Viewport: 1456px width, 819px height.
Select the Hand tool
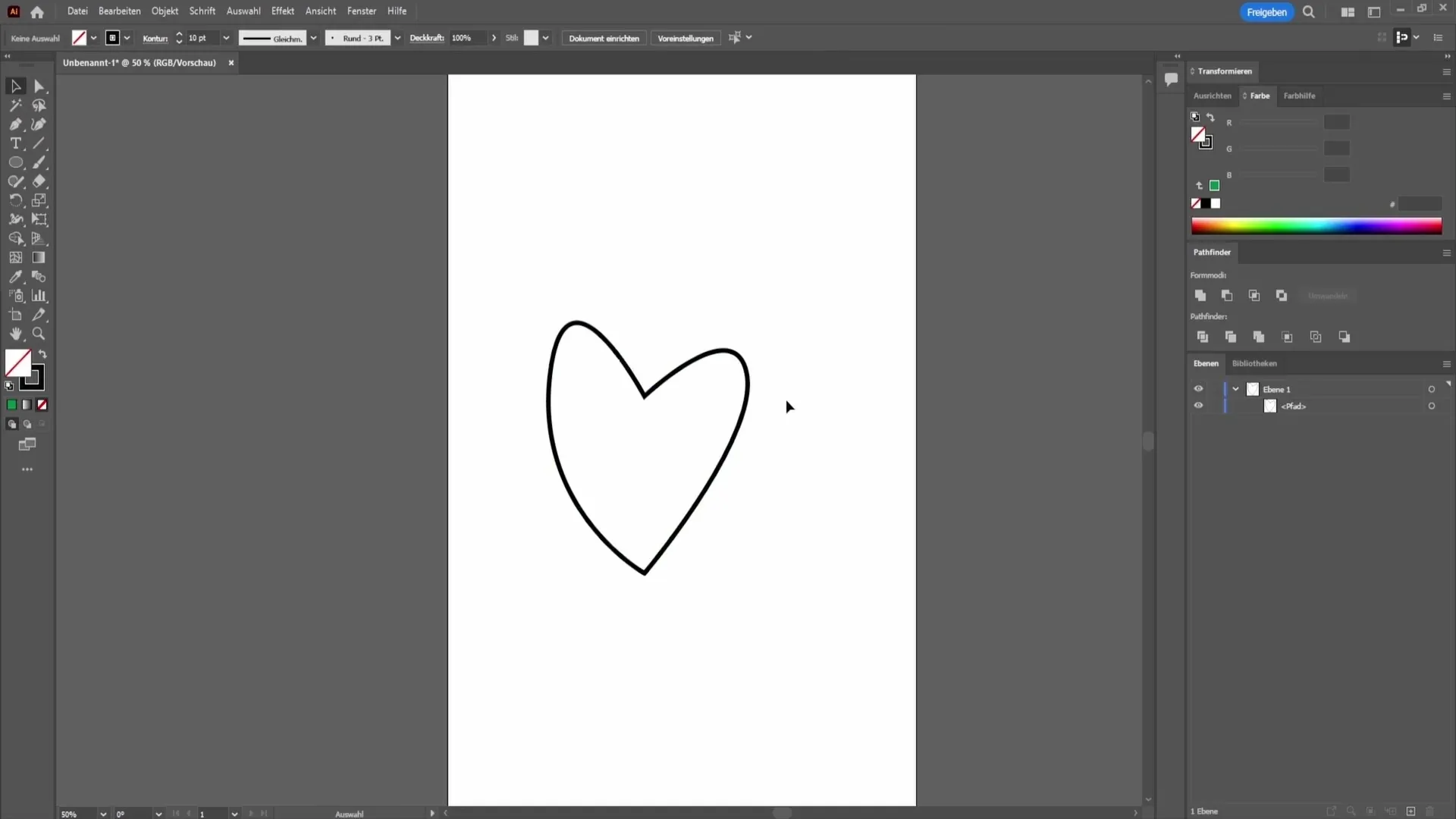tap(15, 334)
